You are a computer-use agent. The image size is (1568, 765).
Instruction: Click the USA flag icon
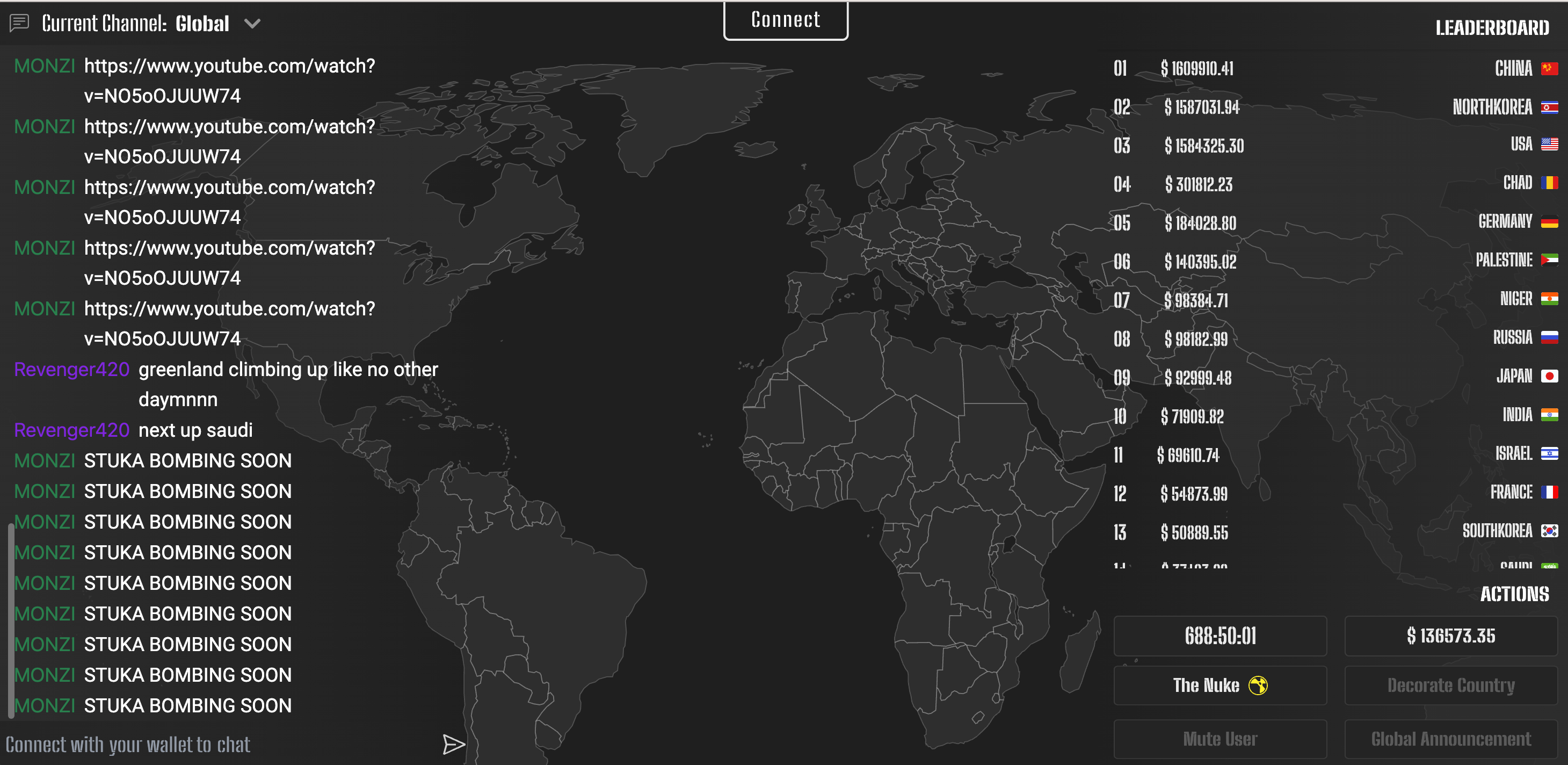[1549, 145]
